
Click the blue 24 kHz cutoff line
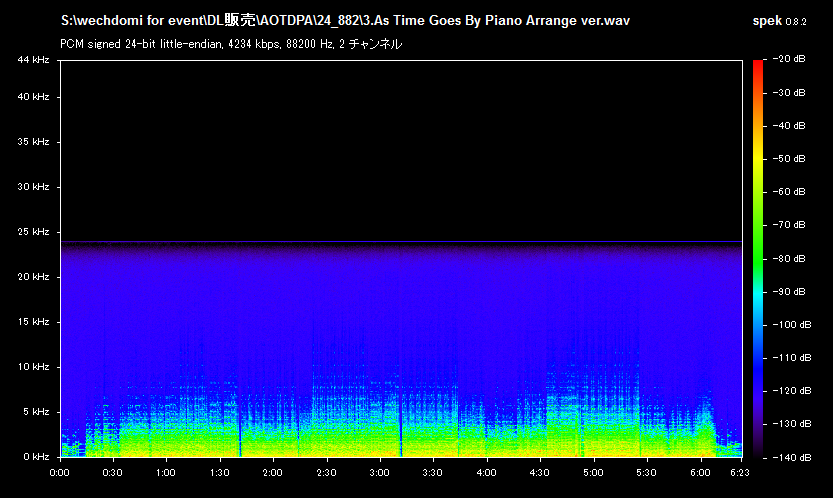pyautogui.click(x=401, y=242)
